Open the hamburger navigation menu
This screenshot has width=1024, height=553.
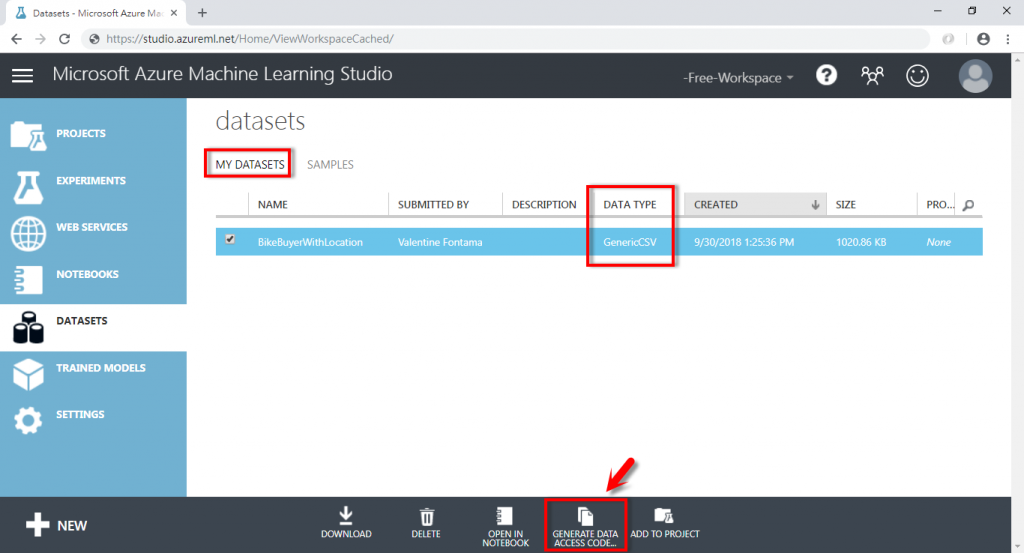pyautogui.click(x=22, y=76)
